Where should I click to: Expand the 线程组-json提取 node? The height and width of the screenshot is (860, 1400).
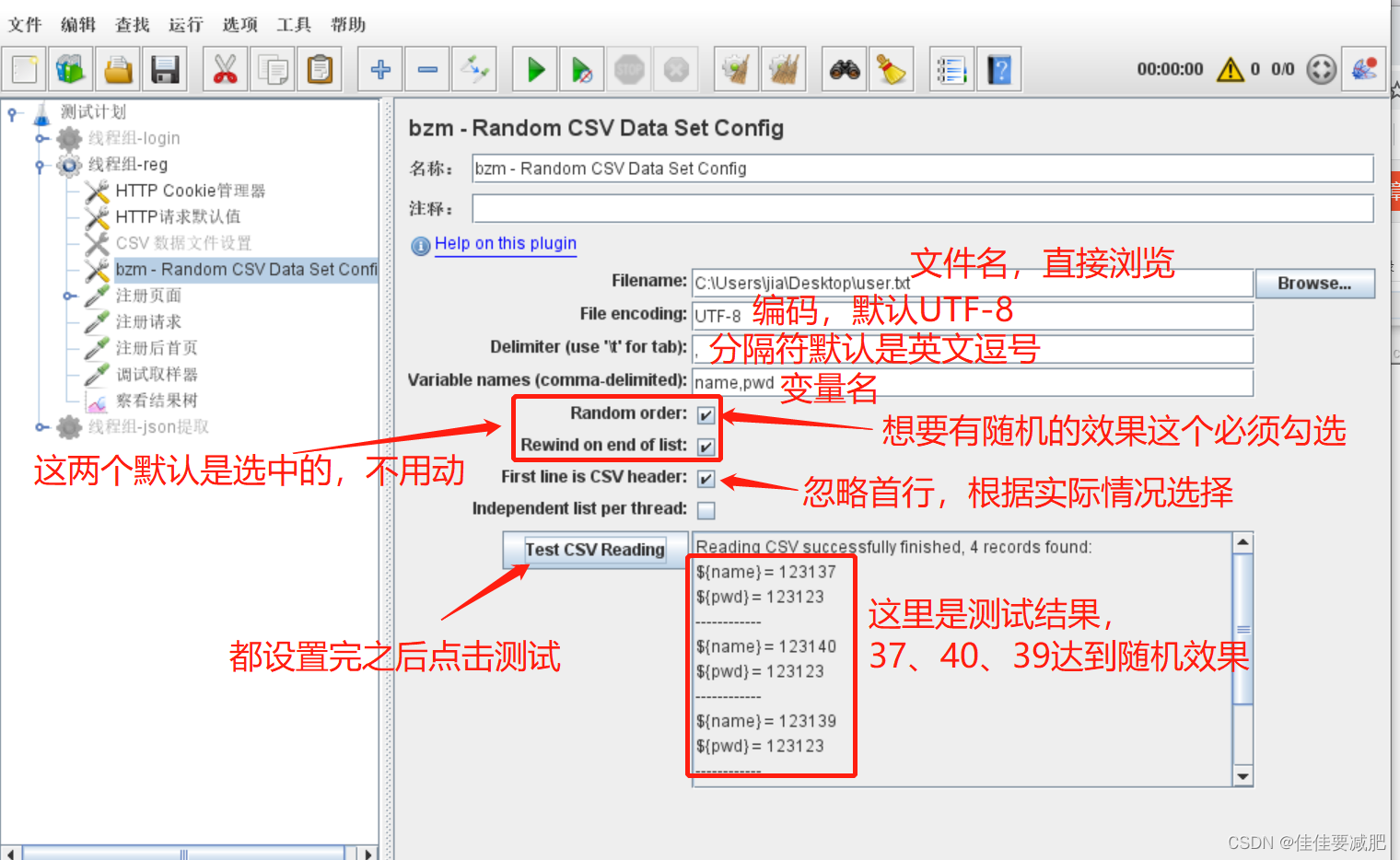[x=41, y=427]
